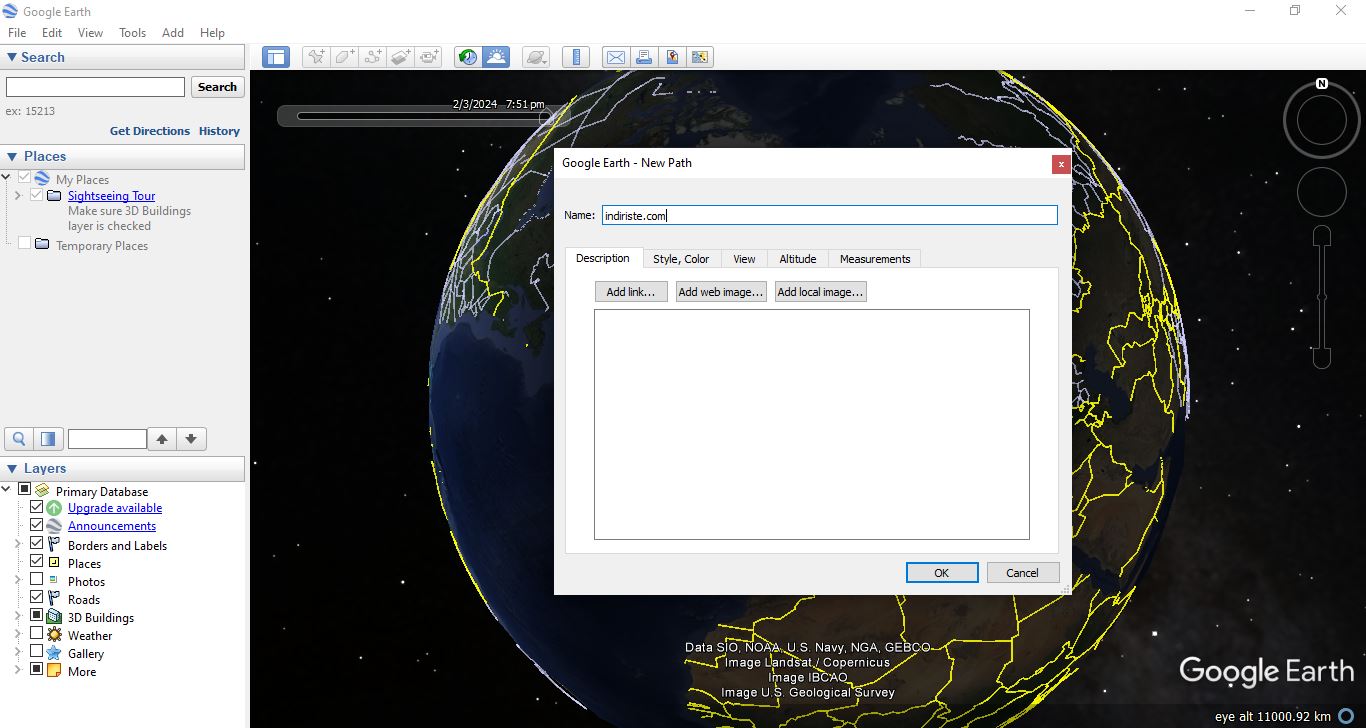Viewport: 1366px width, 728px height.
Task: Click Cancel in the New Path dialog
Action: [x=1023, y=573]
